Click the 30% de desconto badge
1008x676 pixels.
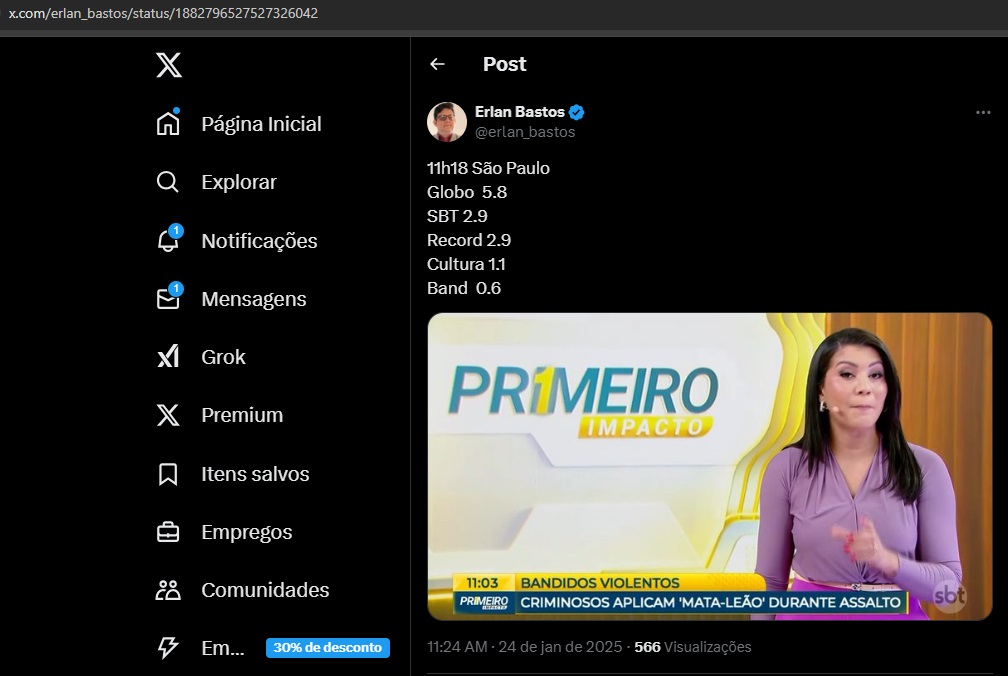[x=328, y=648]
